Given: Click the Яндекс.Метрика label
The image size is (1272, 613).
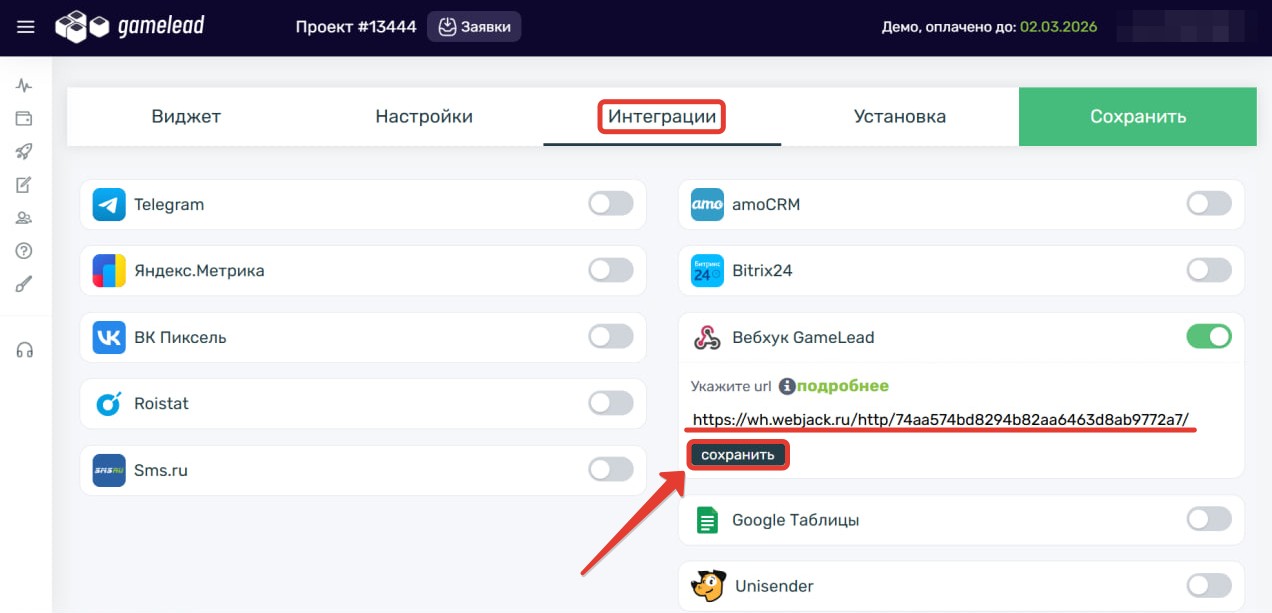Looking at the screenshot, I should (199, 271).
